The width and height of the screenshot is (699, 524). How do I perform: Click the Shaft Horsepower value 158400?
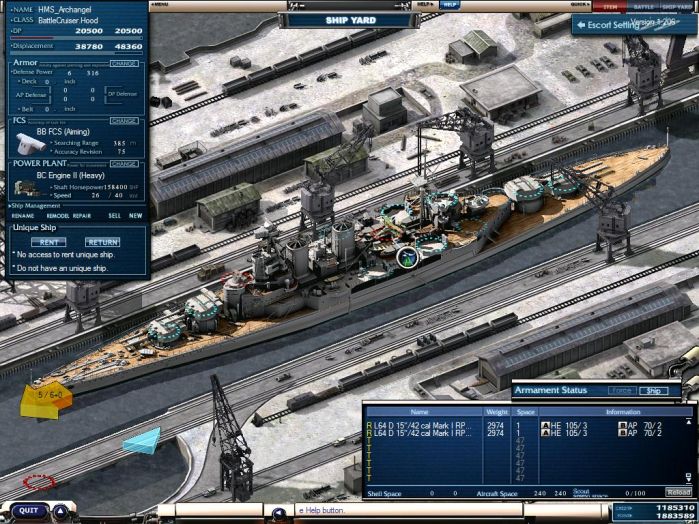tap(116, 187)
